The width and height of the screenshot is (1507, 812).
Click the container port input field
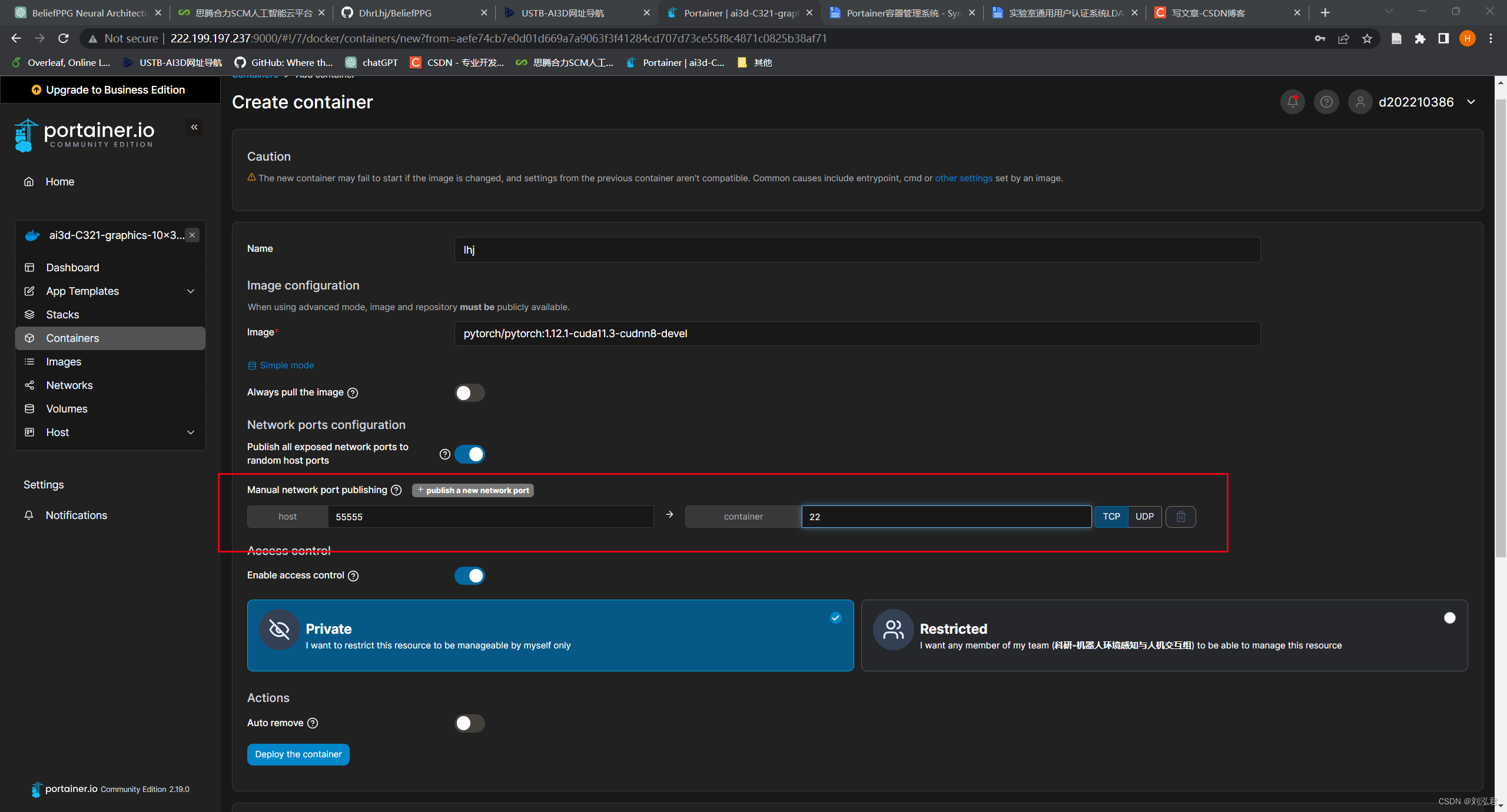pos(946,517)
